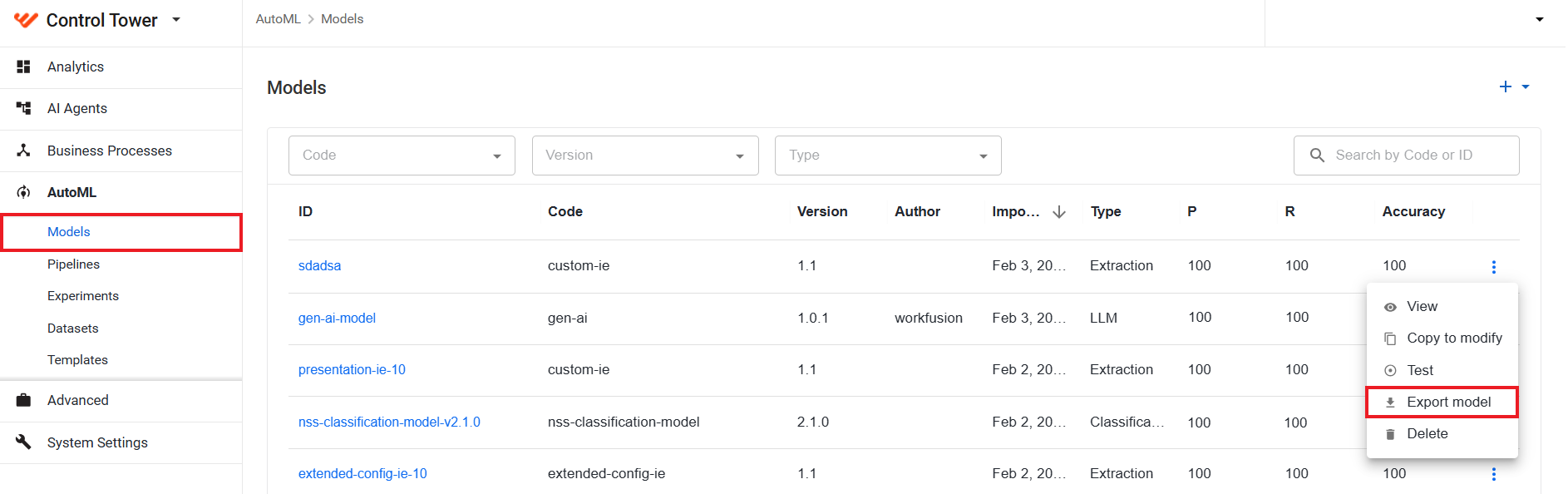This screenshot has height=494, width=1568.
Task: Click the gen-ai code cell
Action: pos(568,319)
